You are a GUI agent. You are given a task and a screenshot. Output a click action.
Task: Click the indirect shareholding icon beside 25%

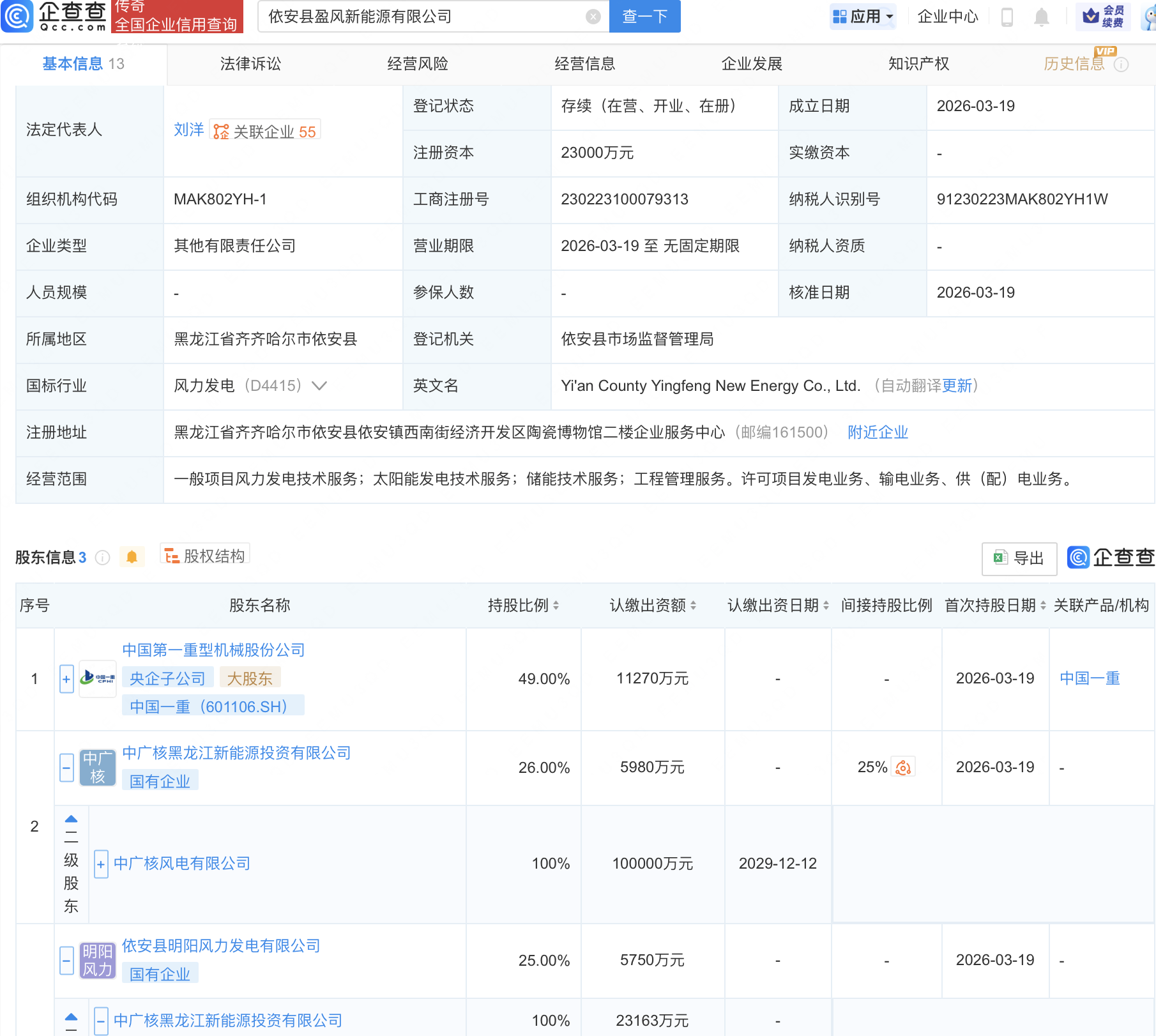tap(902, 767)
